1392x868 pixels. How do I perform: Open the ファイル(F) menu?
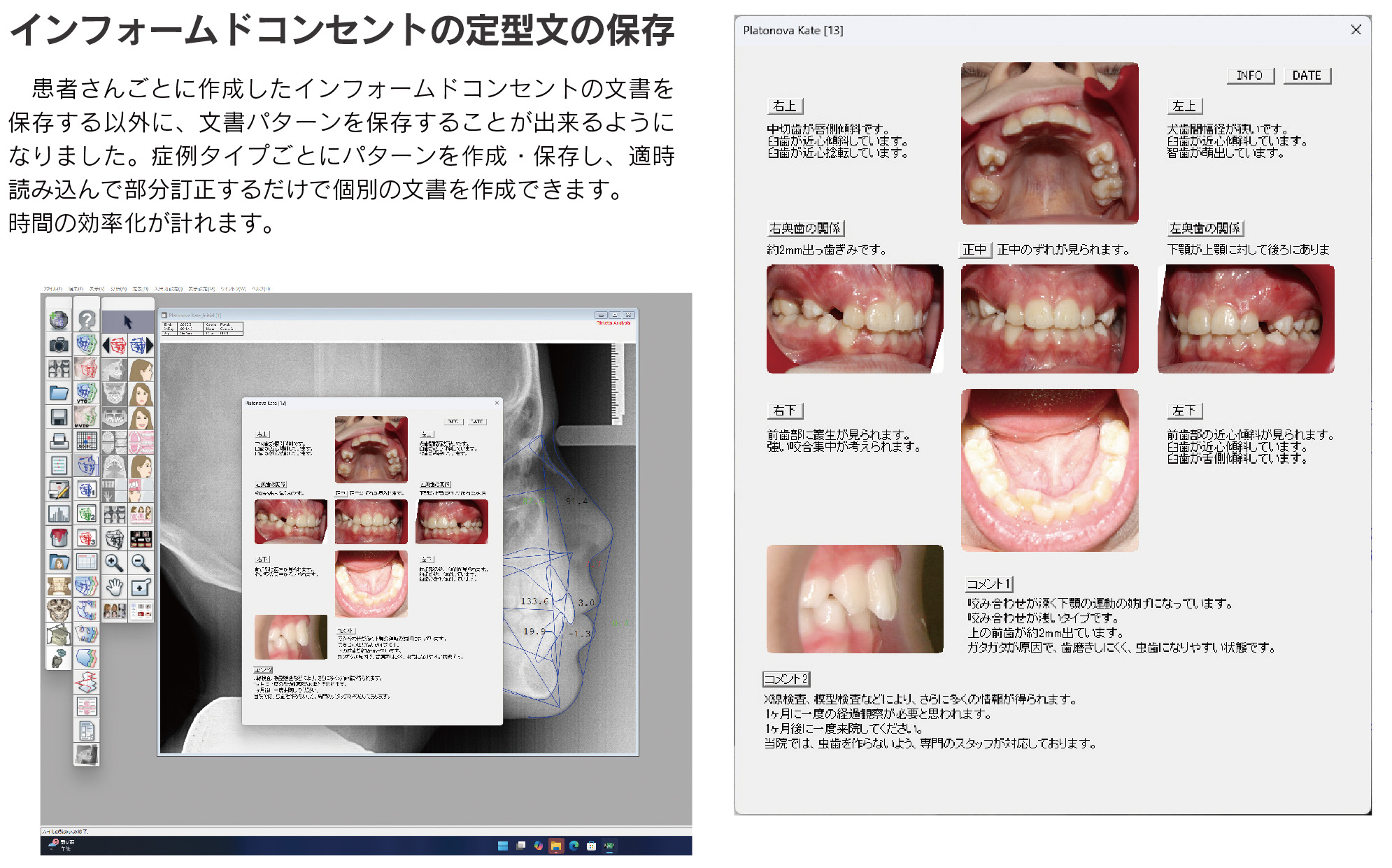click(53, 288)
